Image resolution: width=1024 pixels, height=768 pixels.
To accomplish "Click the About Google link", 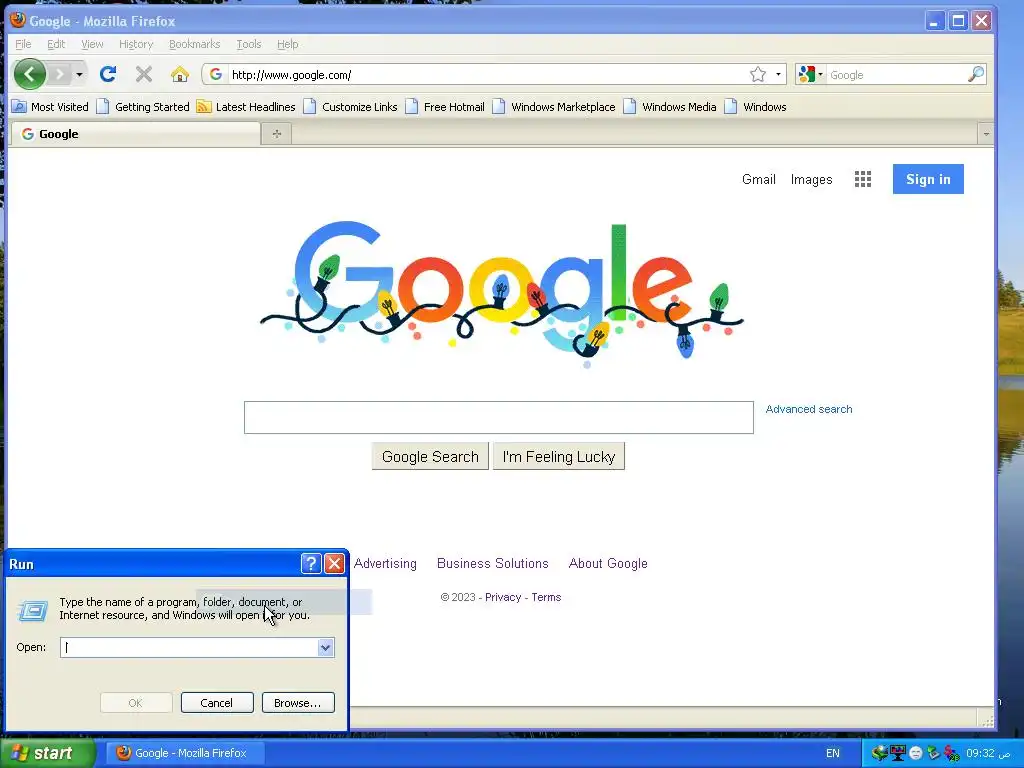I will [608, 563].
